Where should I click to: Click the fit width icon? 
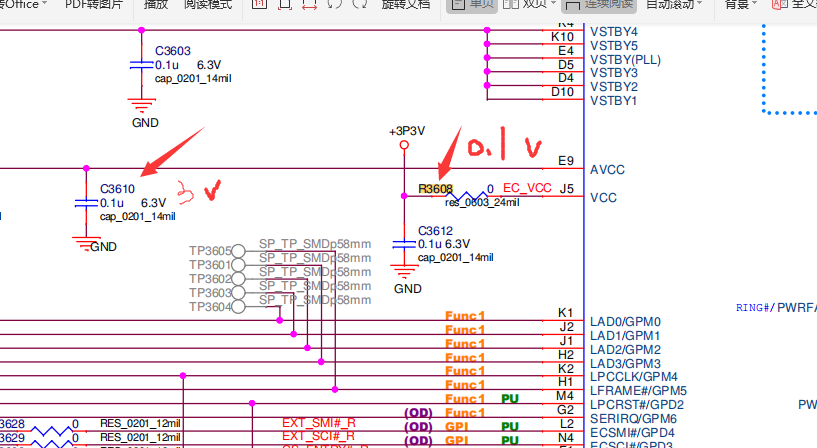(x=308, y=5)
